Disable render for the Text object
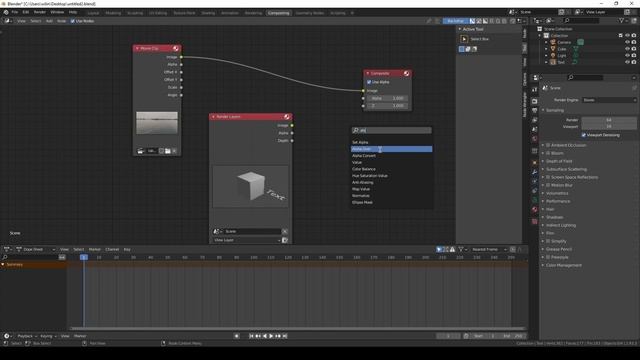This screenshot has height=360, width=640. [x=634, y=62]
